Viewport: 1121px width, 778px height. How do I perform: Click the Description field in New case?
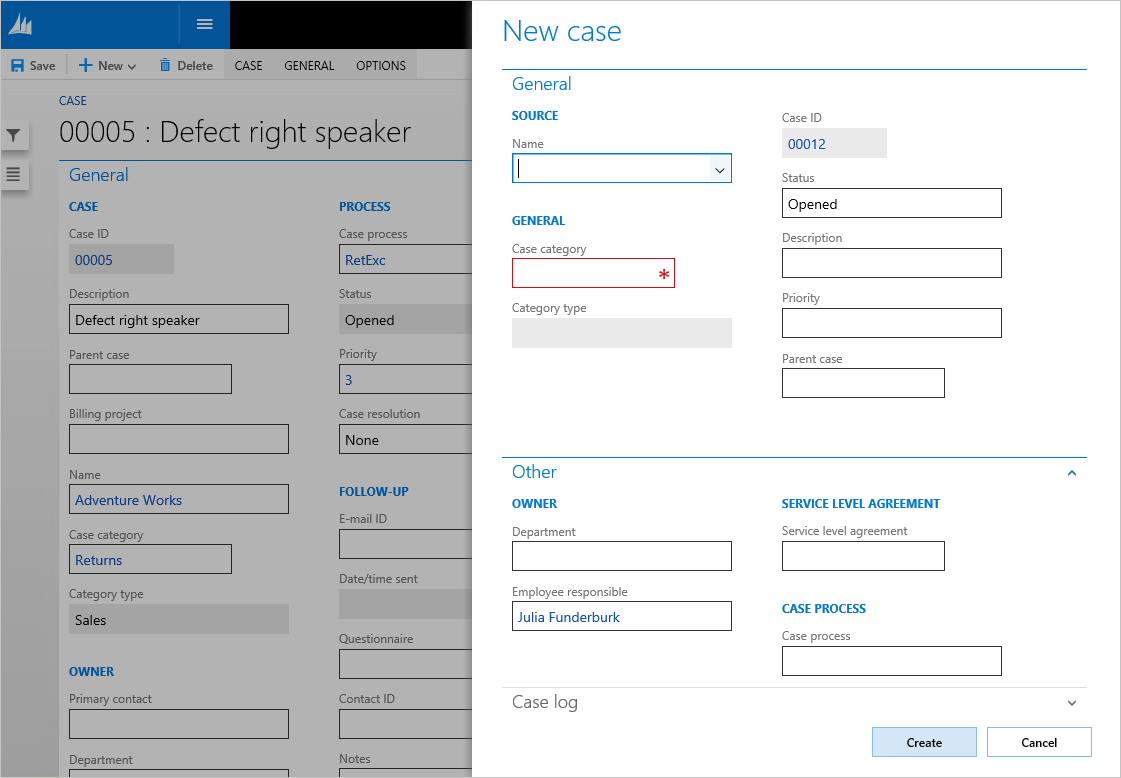coord(892,263)
